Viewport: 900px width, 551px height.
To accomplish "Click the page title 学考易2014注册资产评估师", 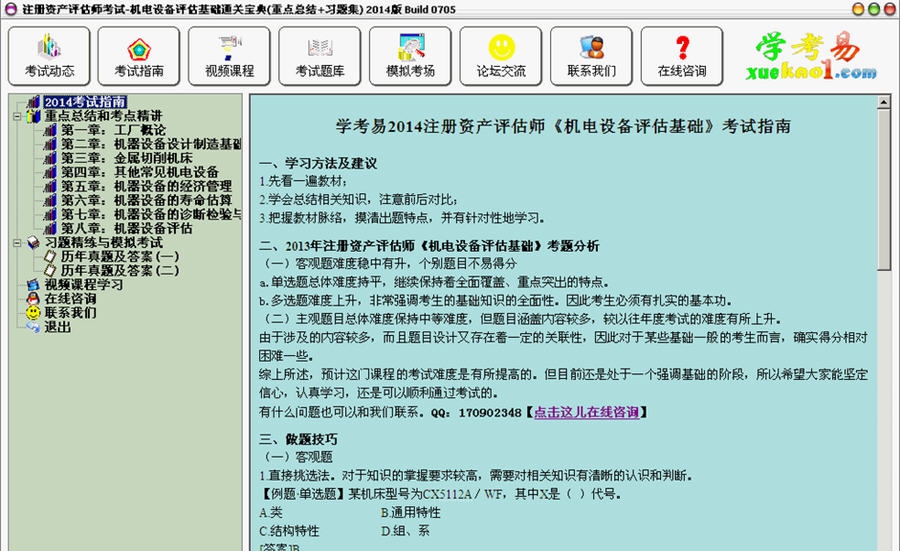I will click(563, 126).
